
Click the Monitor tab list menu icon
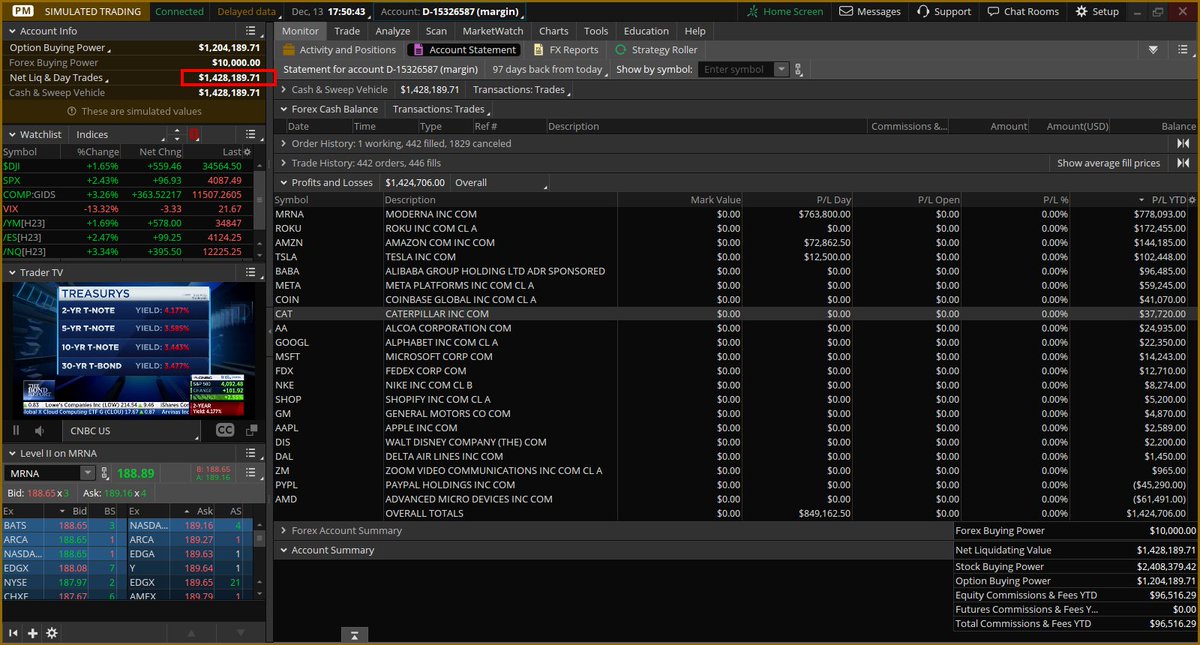tap(1181, 49)
